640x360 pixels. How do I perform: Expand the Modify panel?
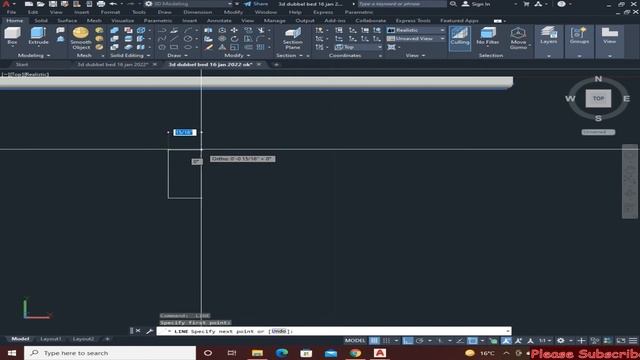(x=237, y=56)
